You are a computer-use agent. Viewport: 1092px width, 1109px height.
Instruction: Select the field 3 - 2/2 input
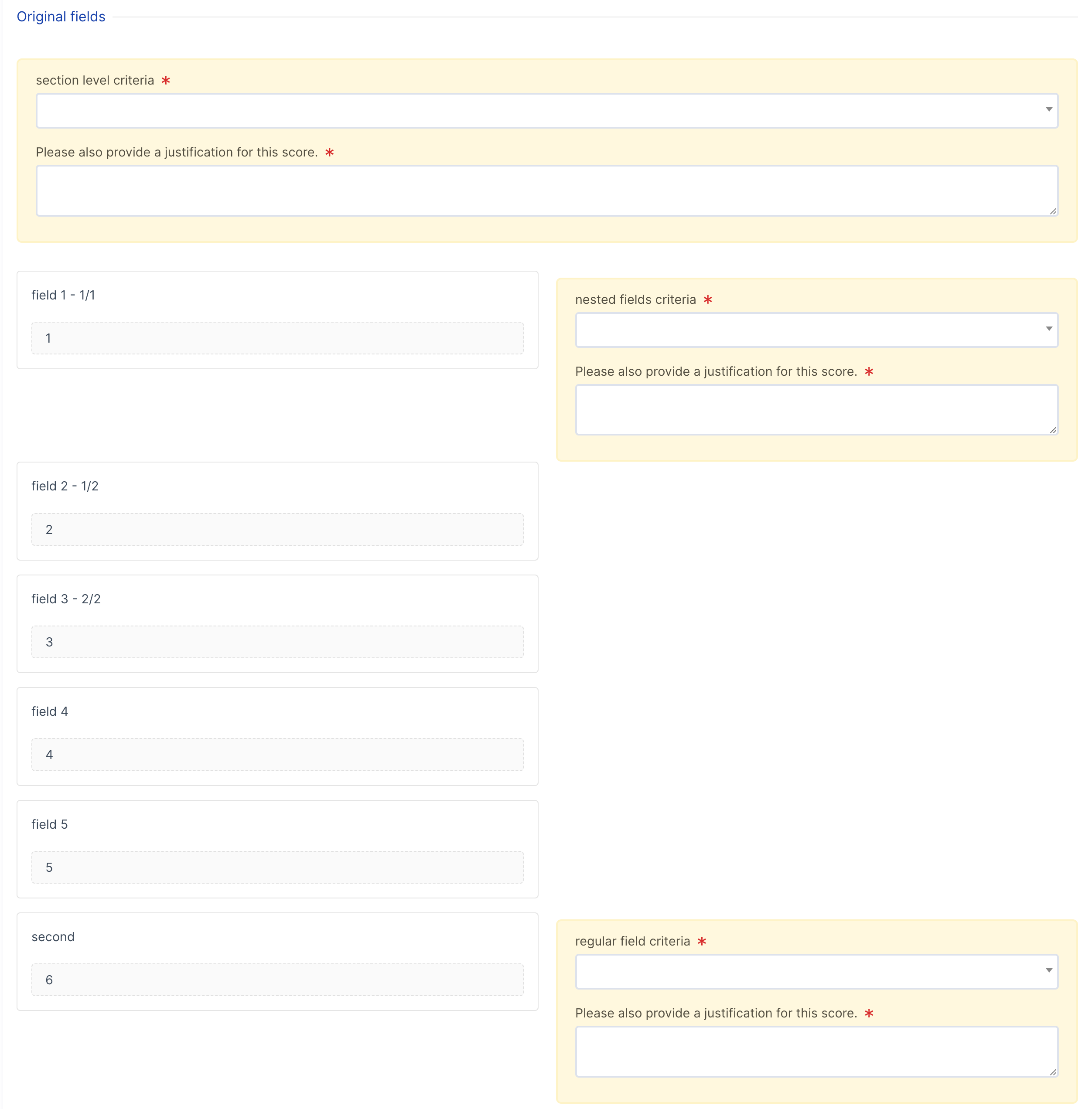click(x=277, y=641)
